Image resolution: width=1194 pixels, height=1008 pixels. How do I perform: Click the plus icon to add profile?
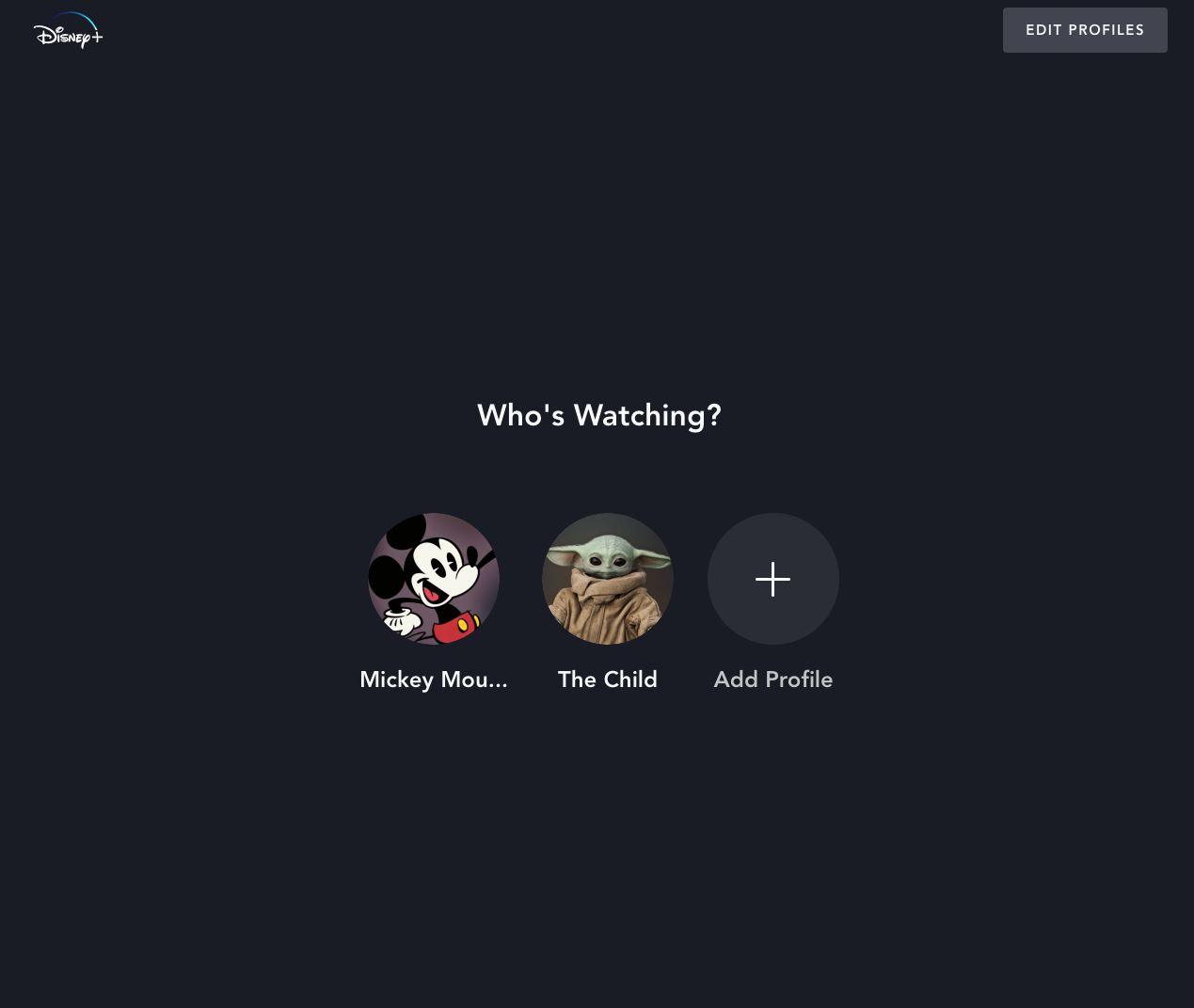tap(772, 579)
